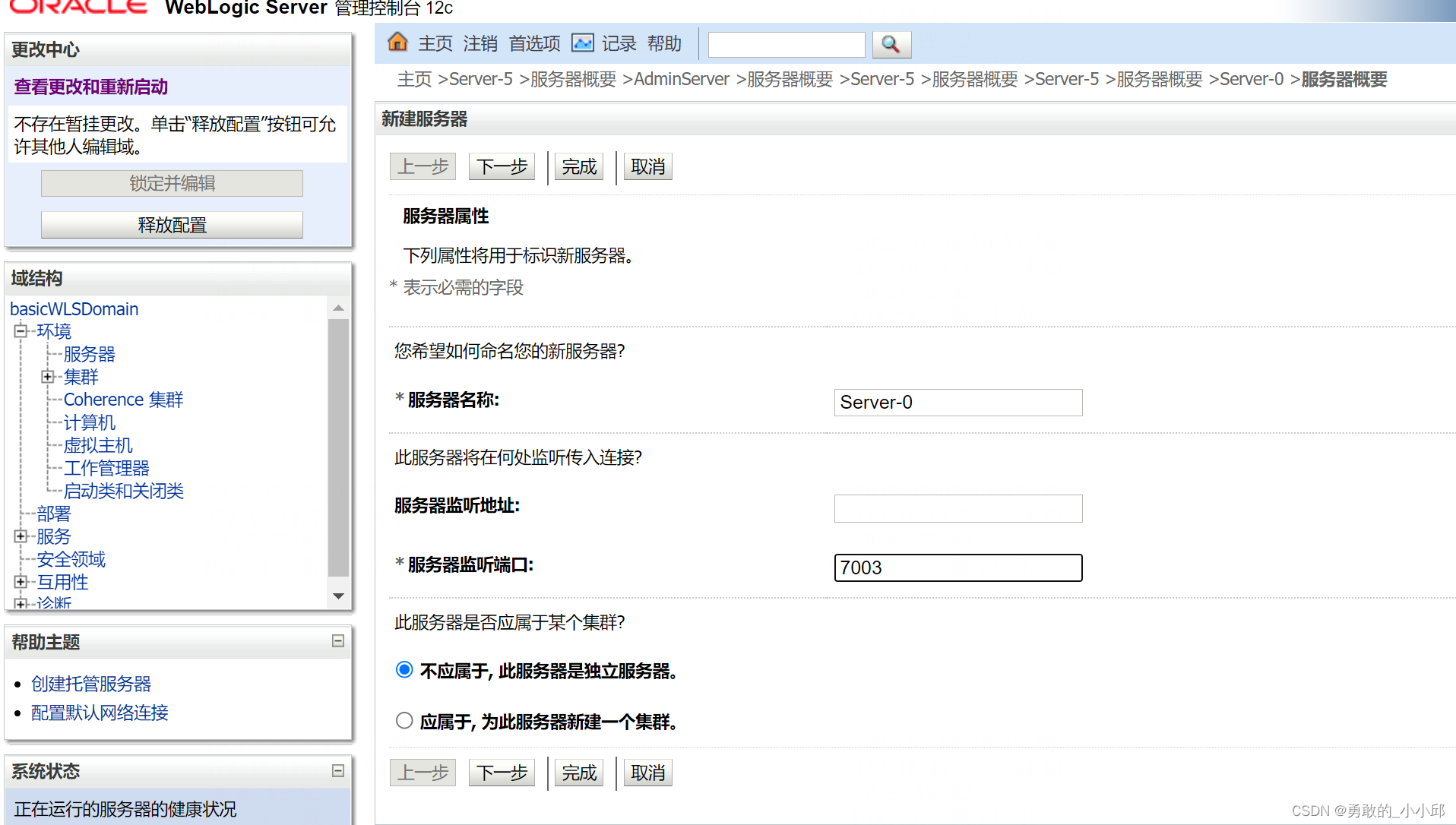Expand the 服务 tree node

pyautogui.click(x=21, y=536)
